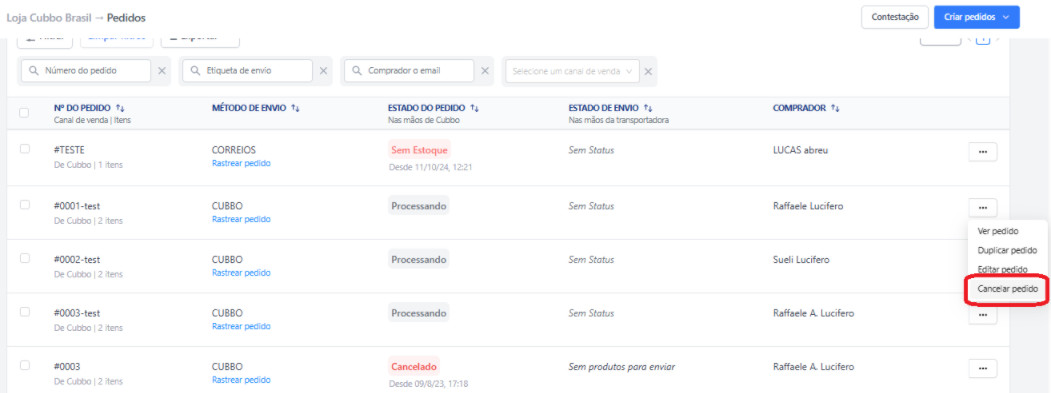Toggle the select-all checkbox in the table header

point(25,113)
